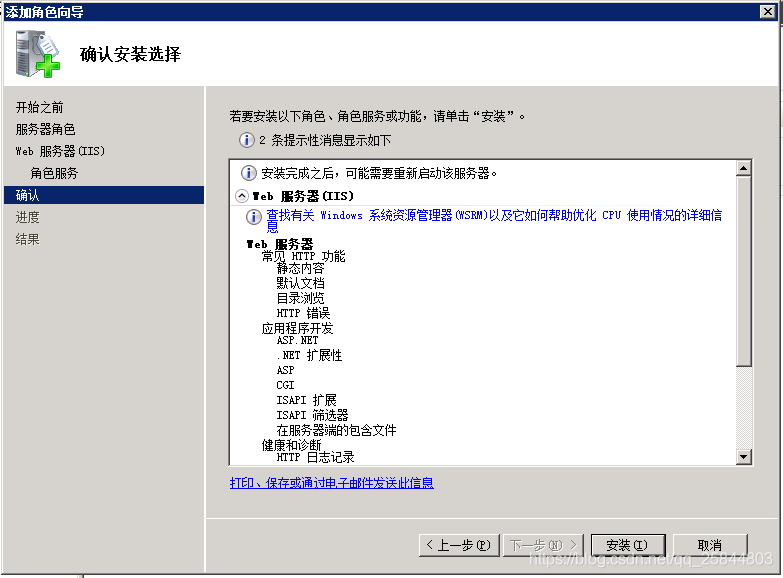Open 角色服务 step in sidebar
The image size is (783, 578).
(x=54, y=173)
